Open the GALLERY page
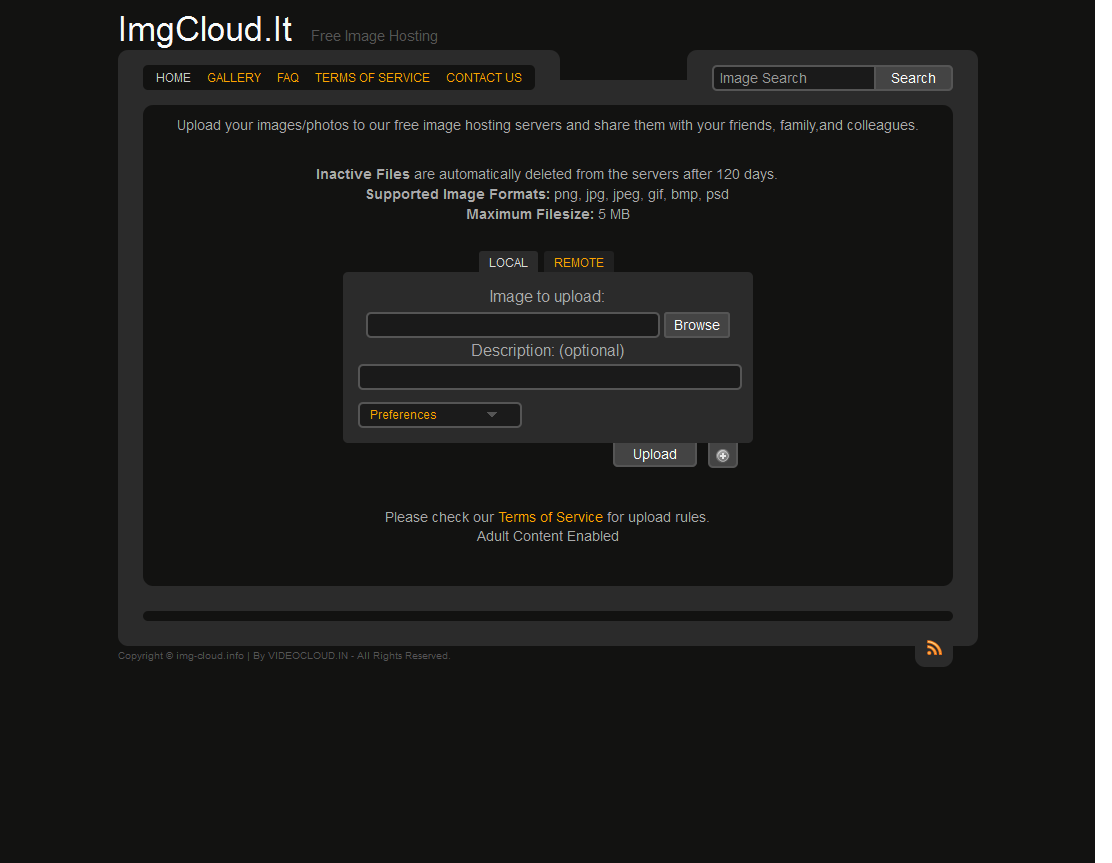This screenshot has width=1112, height=863. [234, 78]
